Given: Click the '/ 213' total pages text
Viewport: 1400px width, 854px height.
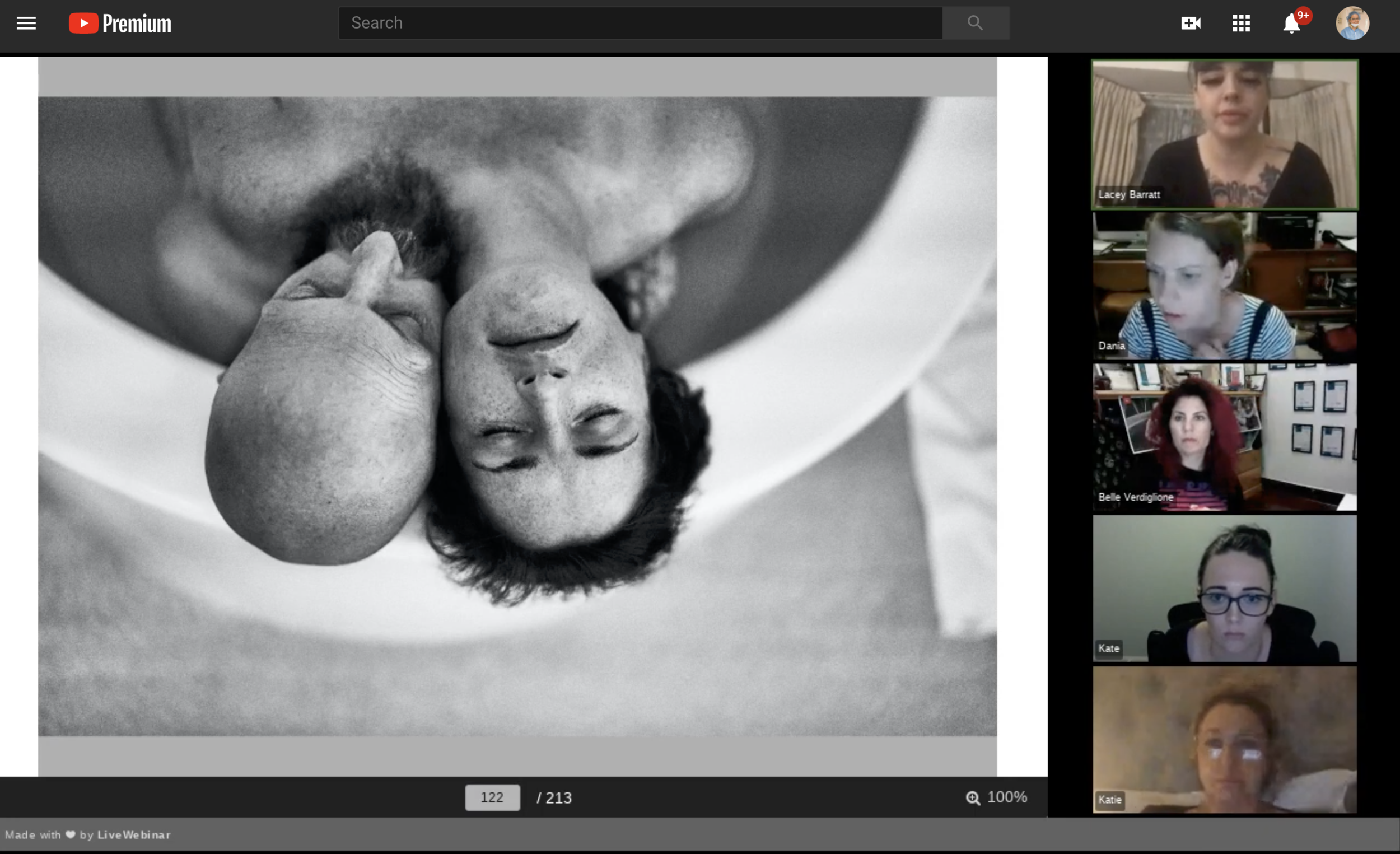Looking at the screenshot, I should point(554,798).
